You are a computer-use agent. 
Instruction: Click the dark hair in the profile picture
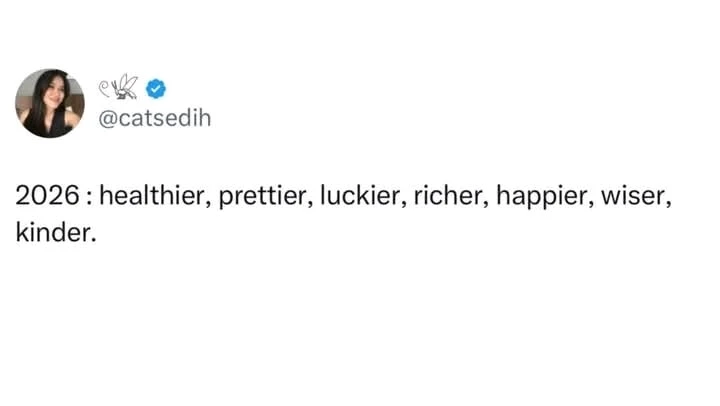coord(33,108)
